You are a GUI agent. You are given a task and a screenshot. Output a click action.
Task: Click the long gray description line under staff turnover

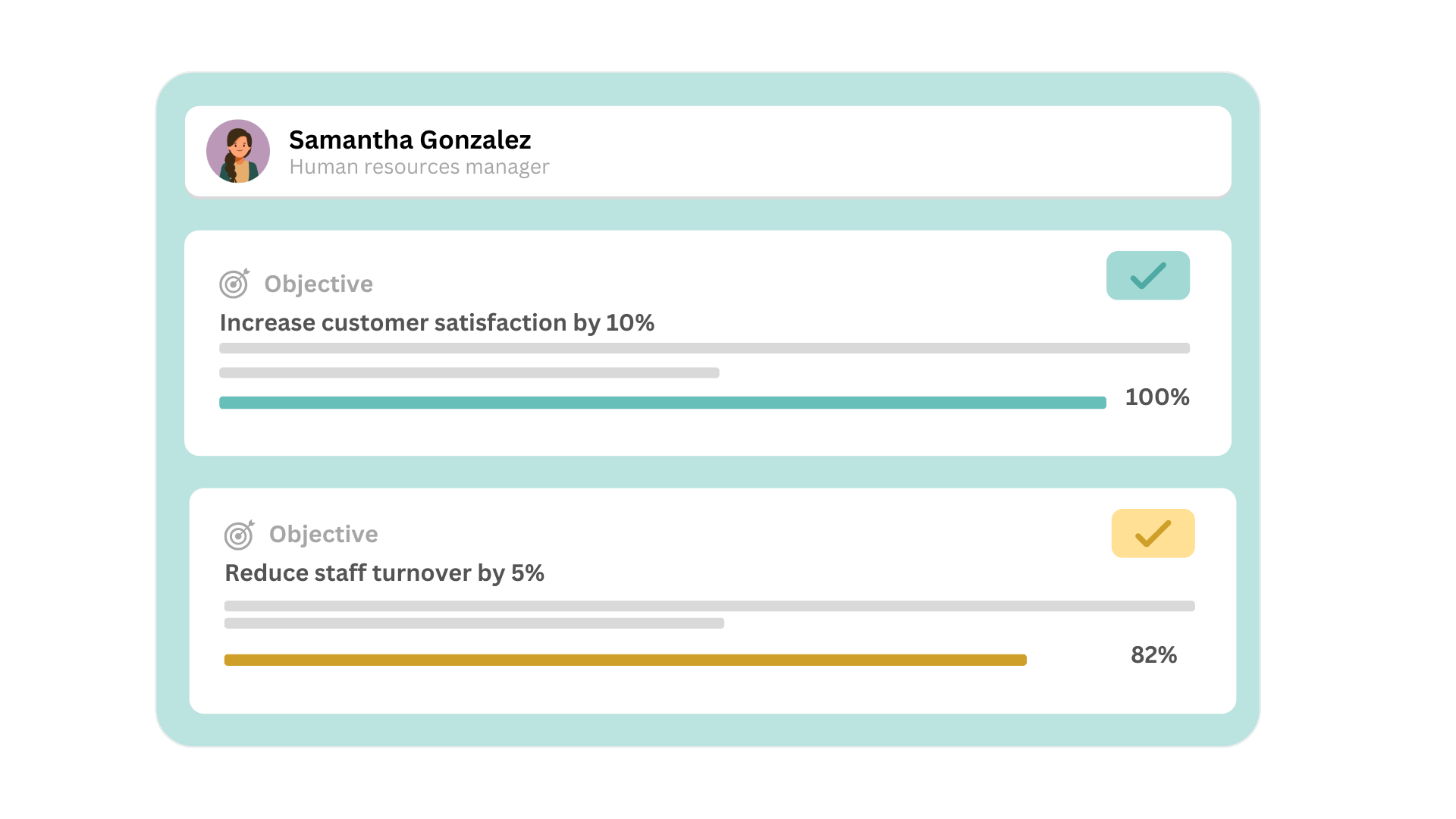tap(709, 606)
